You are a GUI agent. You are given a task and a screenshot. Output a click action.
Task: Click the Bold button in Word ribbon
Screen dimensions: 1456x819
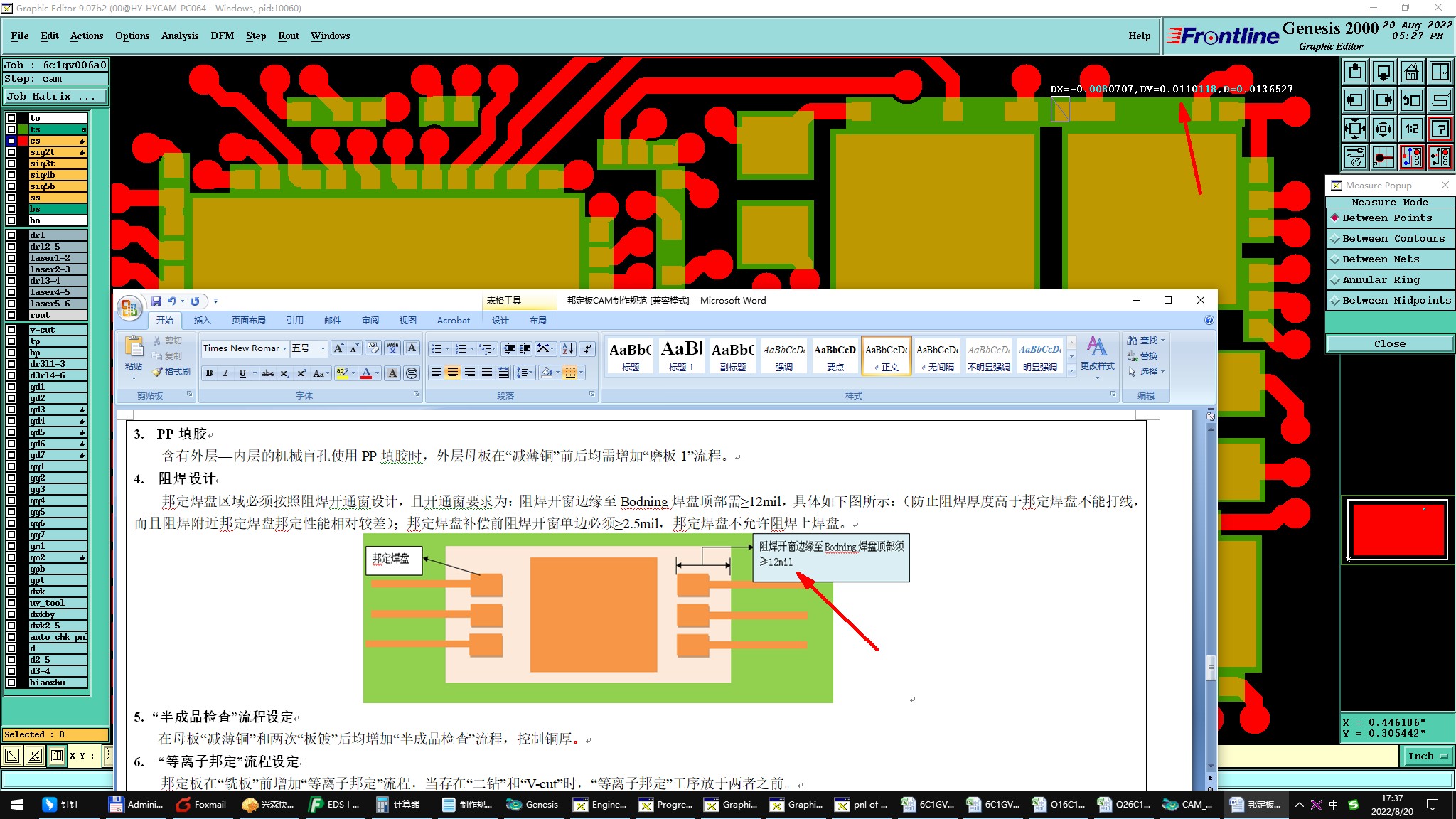(209, 373)
